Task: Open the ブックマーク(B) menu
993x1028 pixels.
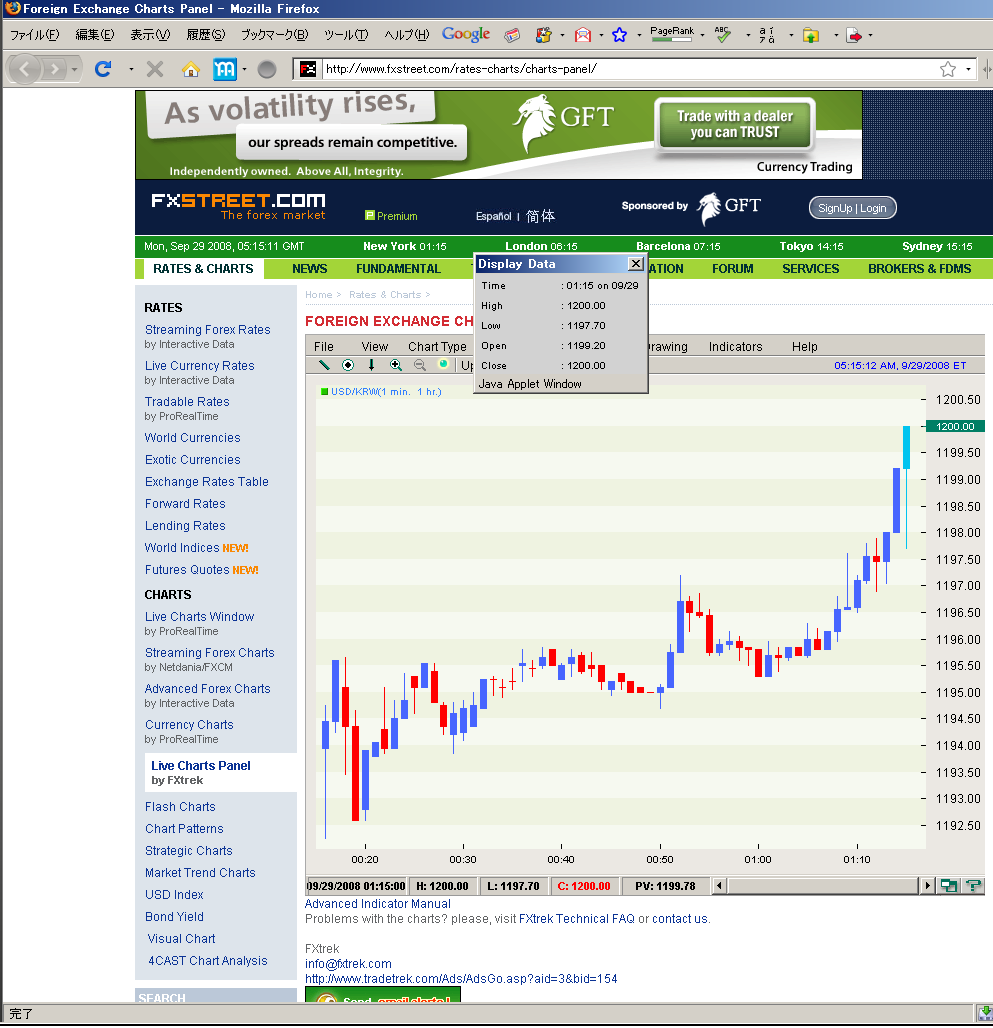Action: pyautogui.click(x=274, y=35)
